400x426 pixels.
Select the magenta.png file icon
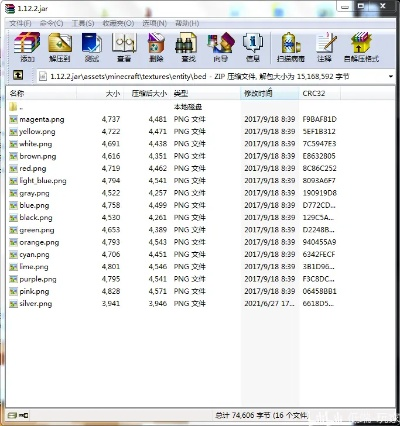click(13, 119)
